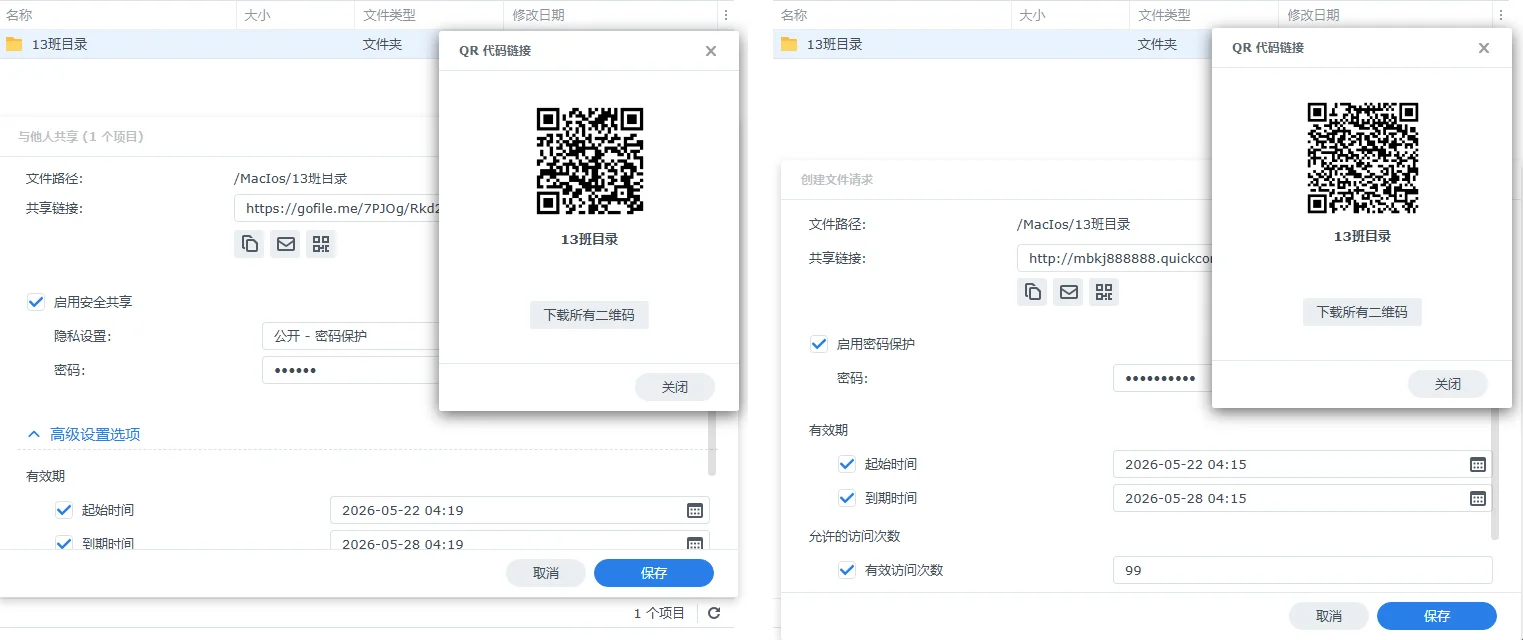Click left start time field 2026-05-22 04:19
The width and height of the screenshot is (1523, 640).
click(520, 510)
